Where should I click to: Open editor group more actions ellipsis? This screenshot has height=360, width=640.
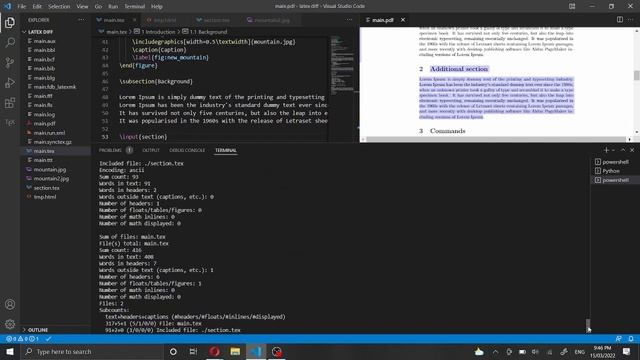[349, 20]
